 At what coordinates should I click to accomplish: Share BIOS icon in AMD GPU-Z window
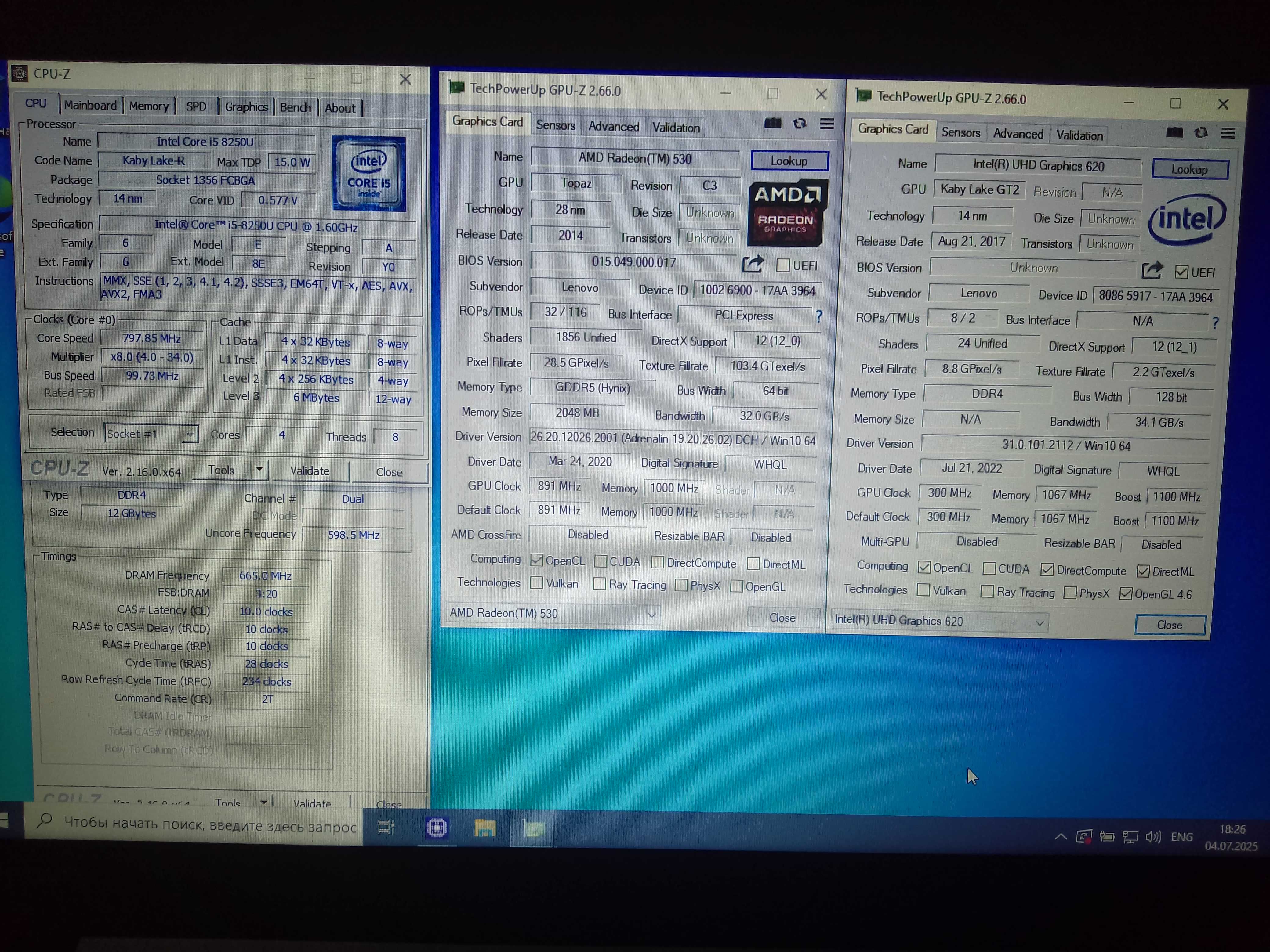tap(753, 263)
